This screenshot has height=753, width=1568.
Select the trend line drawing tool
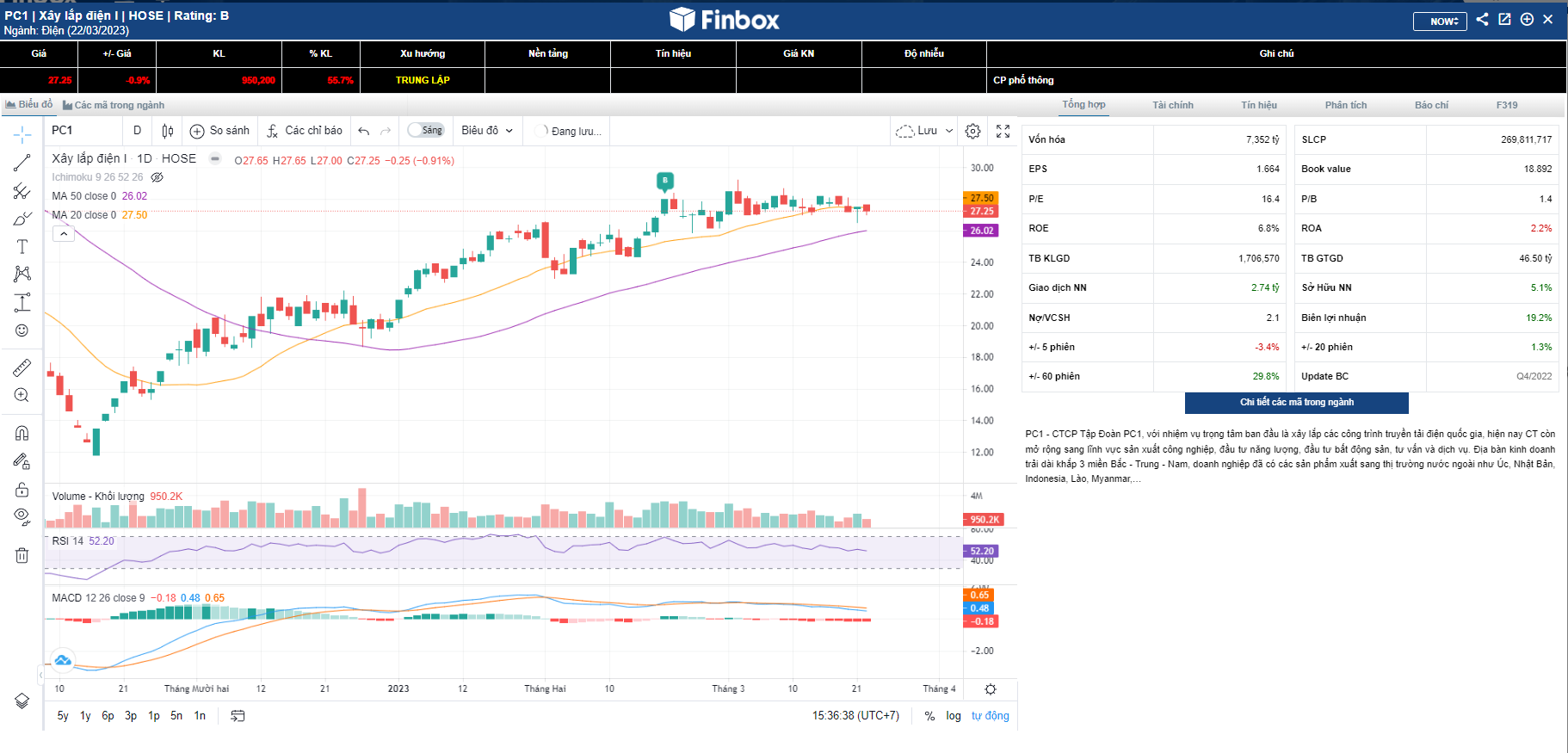point(22,163)
